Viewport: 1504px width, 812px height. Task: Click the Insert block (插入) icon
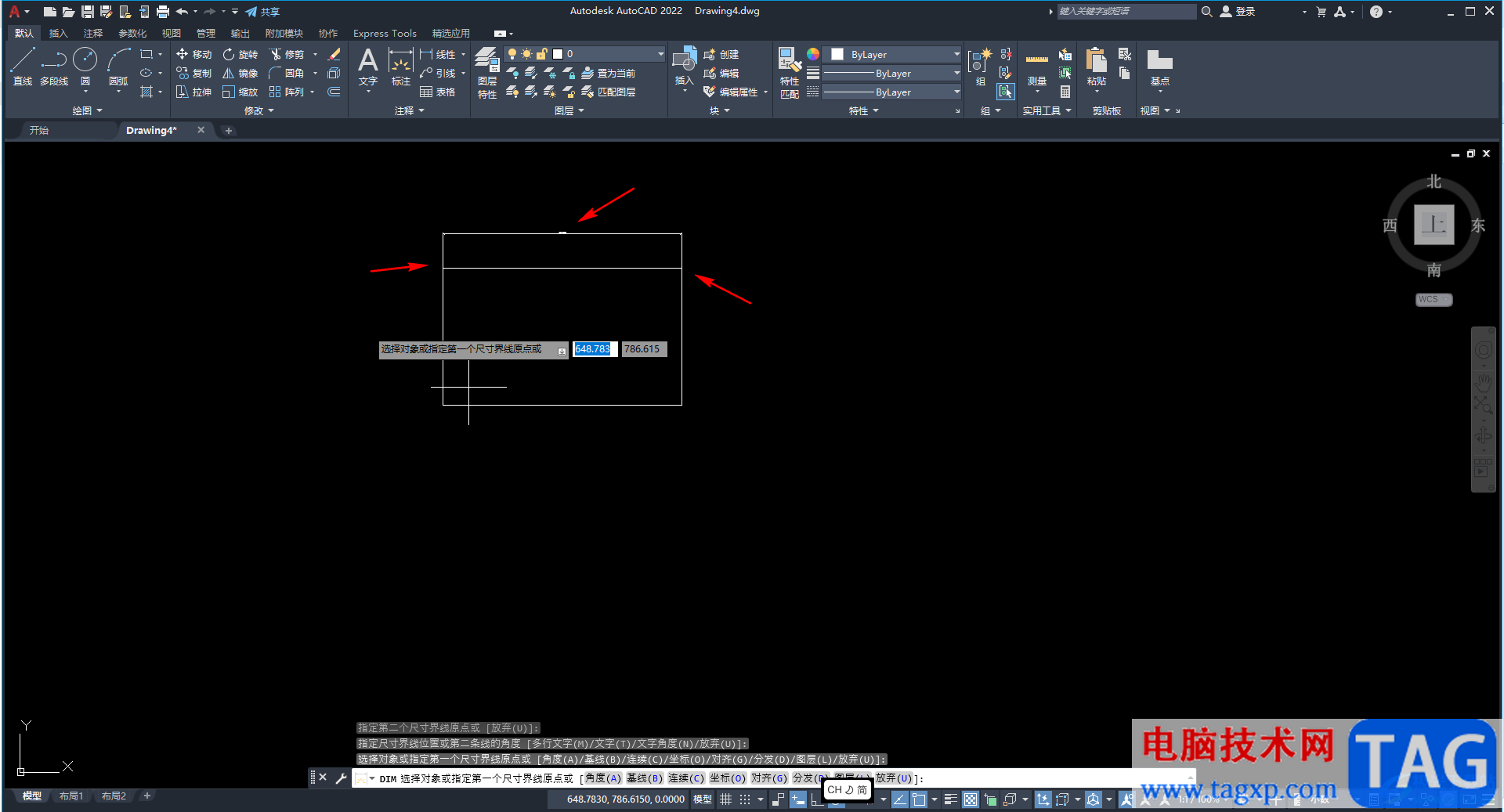click(685, 66)
